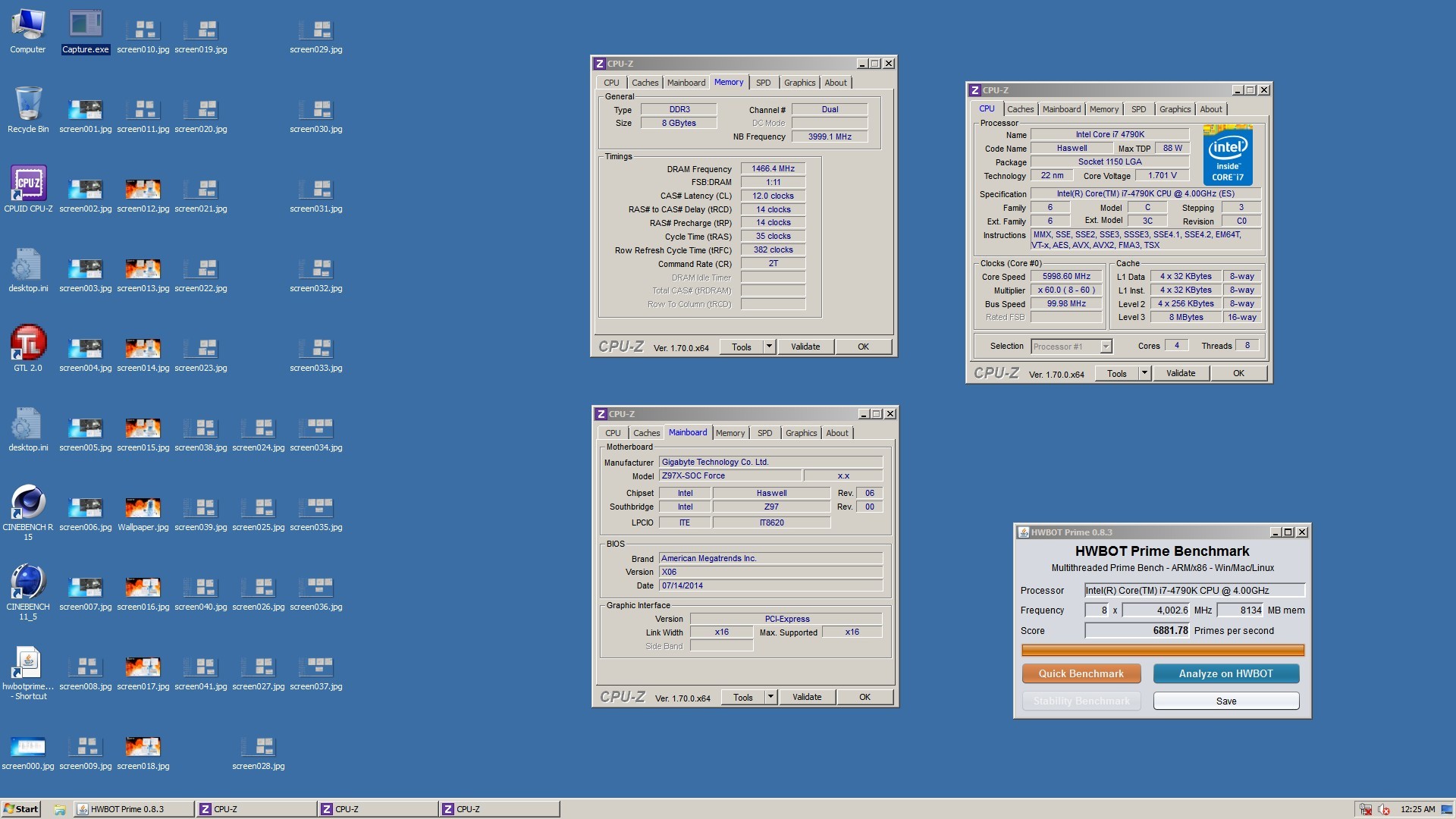Select the hwbotprime Shortcut icon
Viewport: 1456px width, 819px height.
coord(28,673)
